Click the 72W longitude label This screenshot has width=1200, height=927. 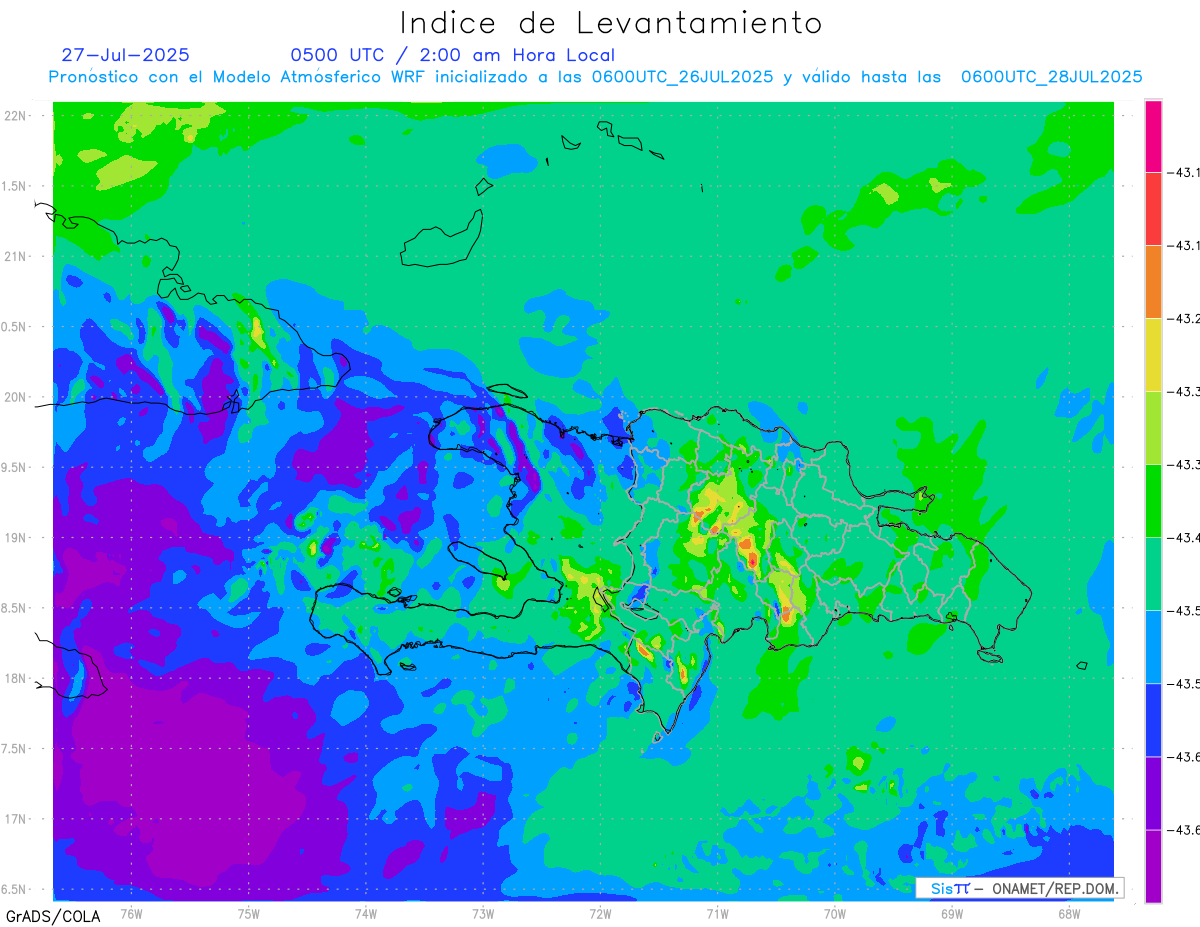coord(600,913)
